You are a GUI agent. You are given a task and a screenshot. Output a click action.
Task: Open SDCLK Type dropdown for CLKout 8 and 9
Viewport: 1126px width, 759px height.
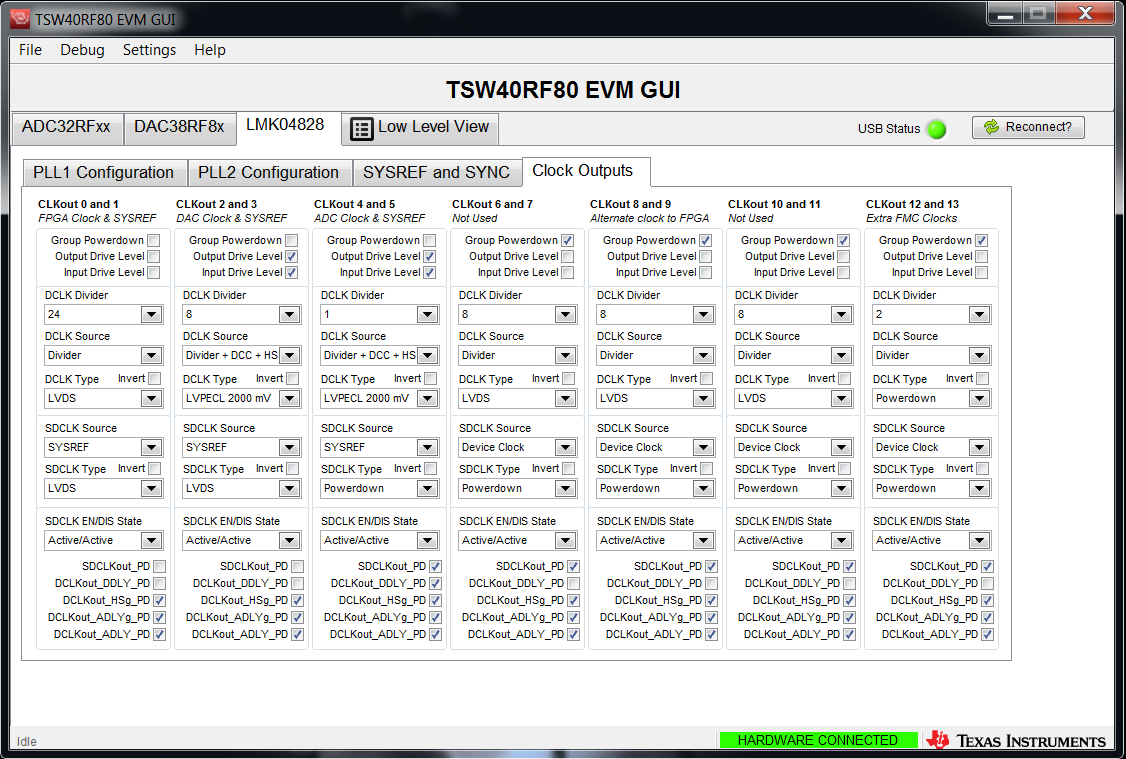(x=655, y=488)
